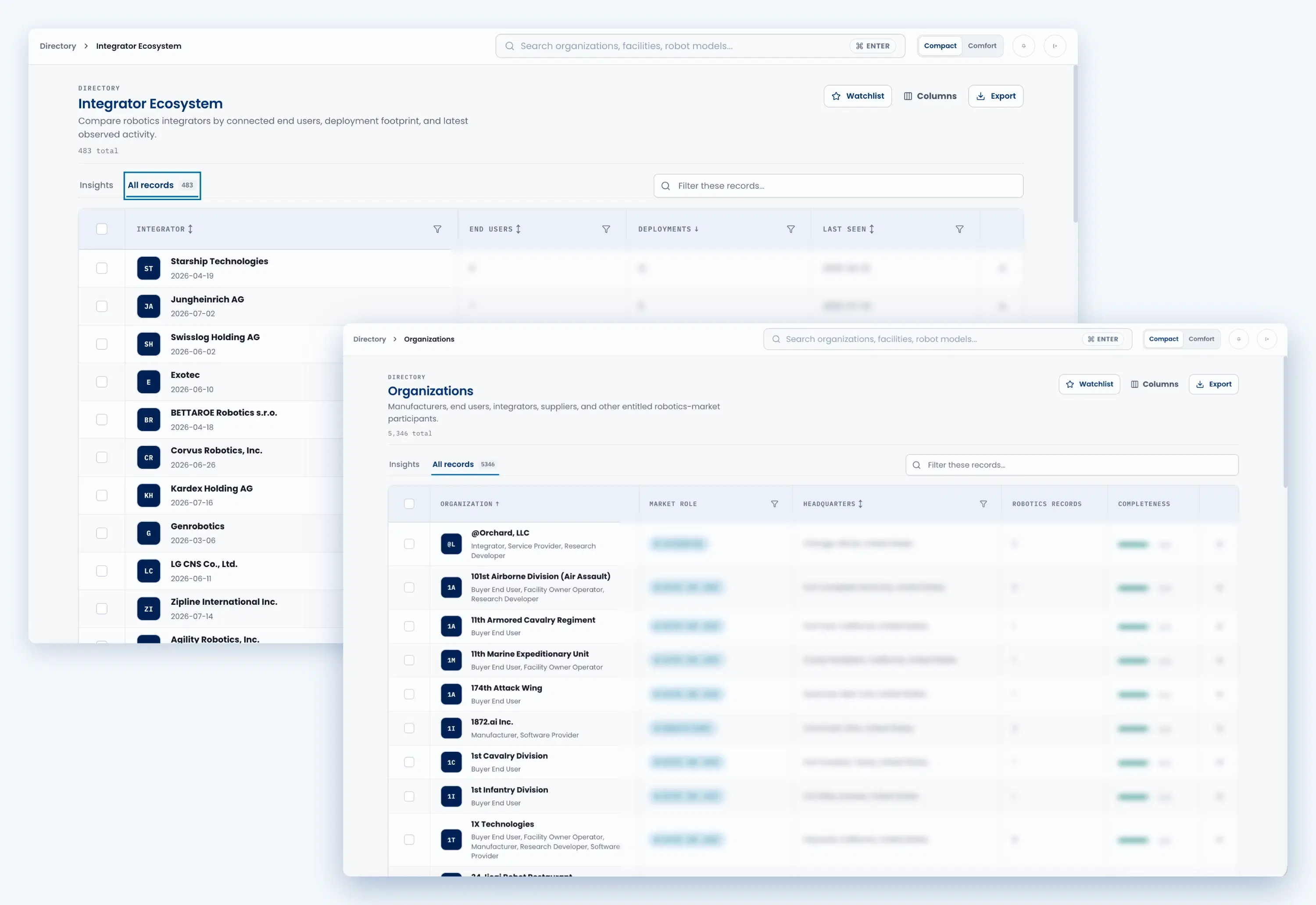Open notifications bell in Organizations window
Image resolution: width=1316 pixels, height=905 pixels.
pyautogui.click(x=1238, y=339)
